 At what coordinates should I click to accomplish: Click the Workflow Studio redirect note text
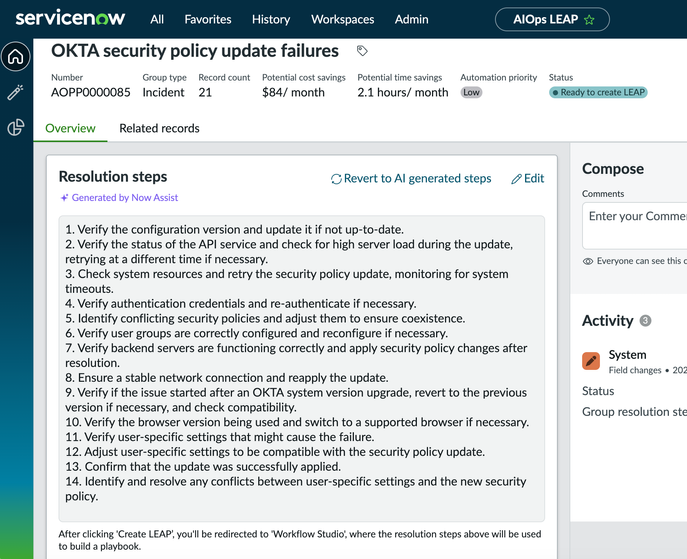click(300, 540)
